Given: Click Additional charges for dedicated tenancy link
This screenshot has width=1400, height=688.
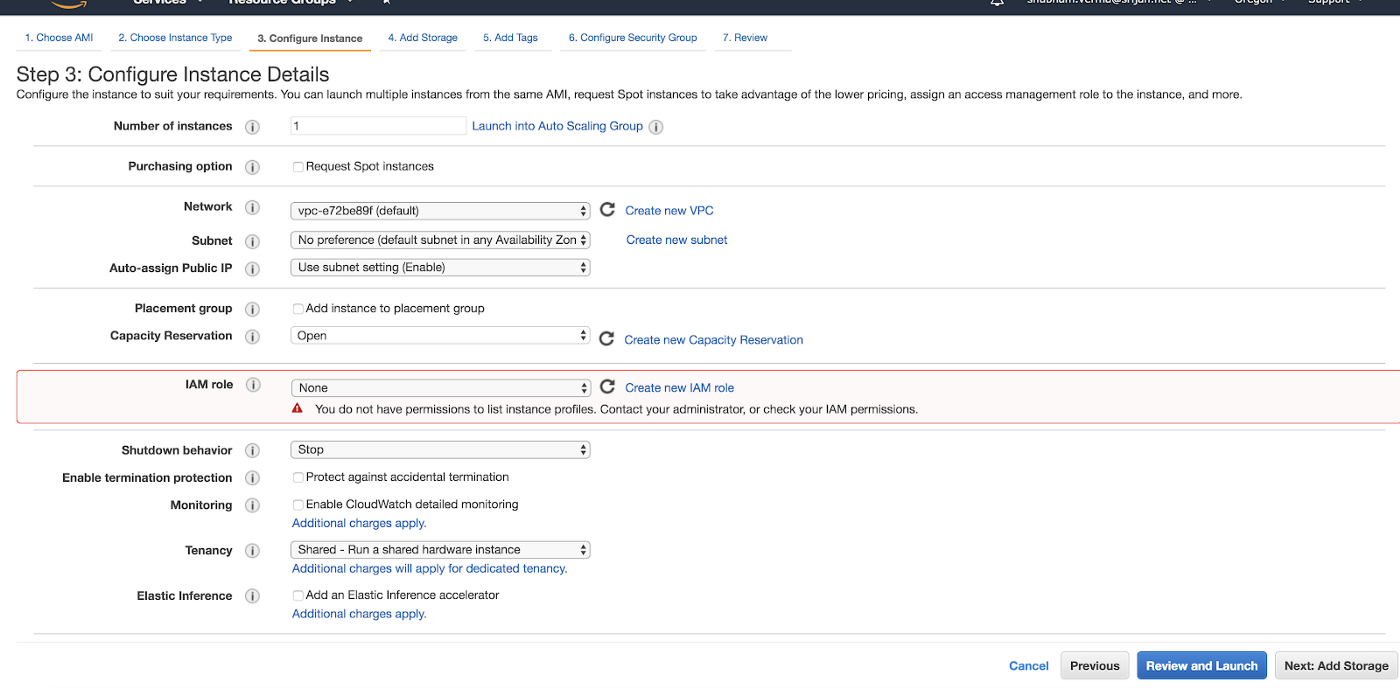Looking at the screenshot, I should click(430, 569).
